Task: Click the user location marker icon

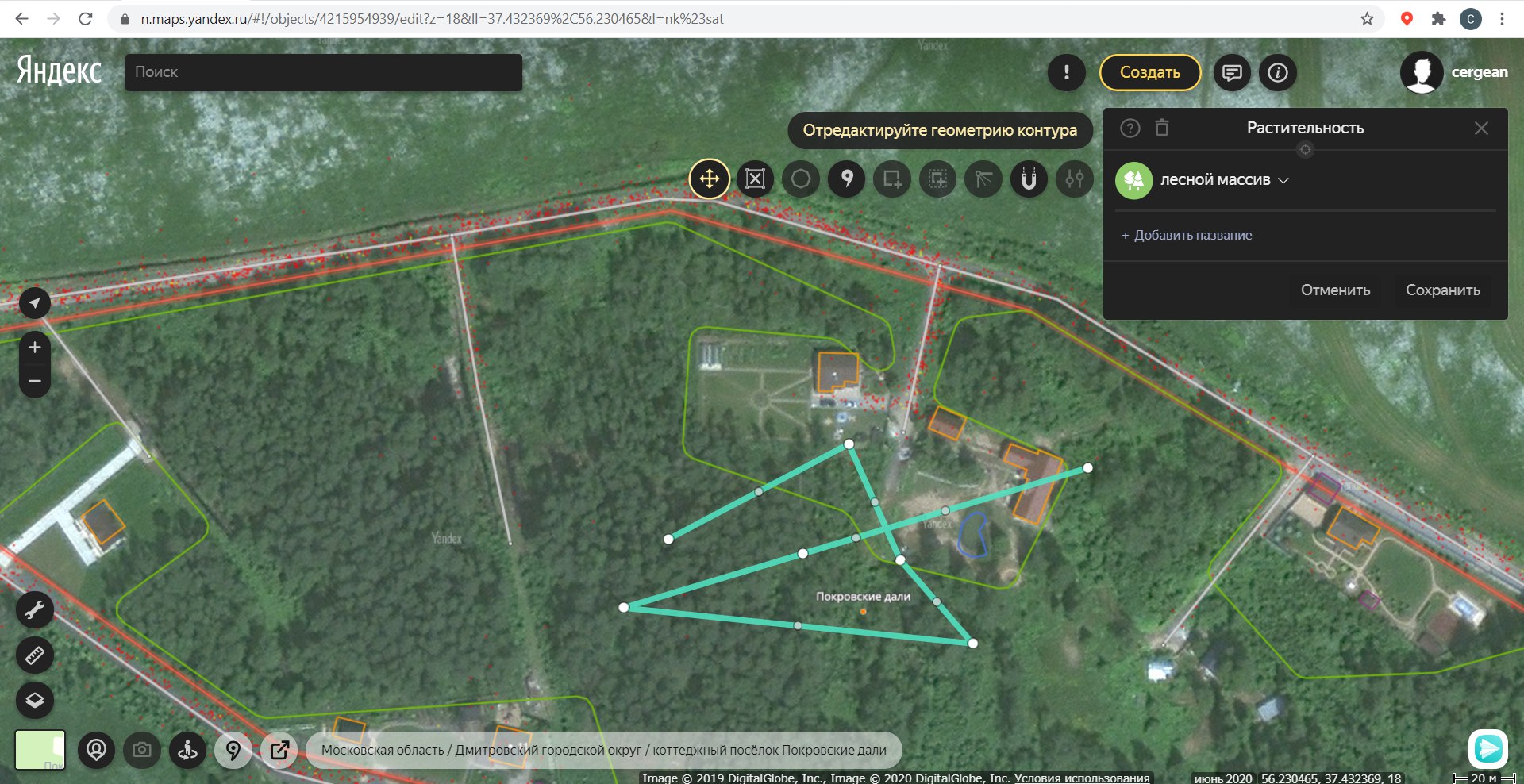Action: coord(96,750)
